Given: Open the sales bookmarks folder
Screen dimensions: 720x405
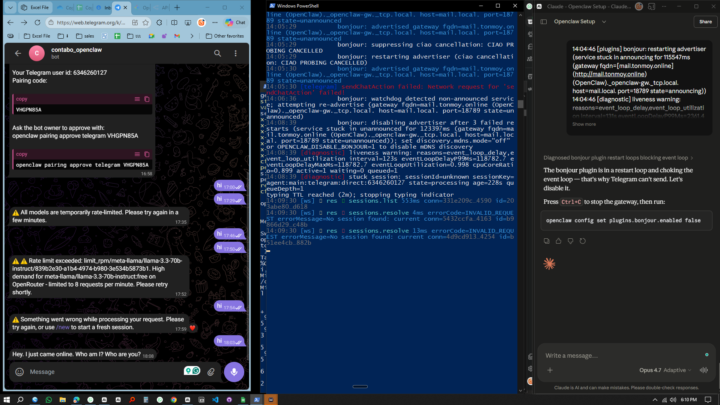Looking at the screenshot, I should [x=85, y=36].
